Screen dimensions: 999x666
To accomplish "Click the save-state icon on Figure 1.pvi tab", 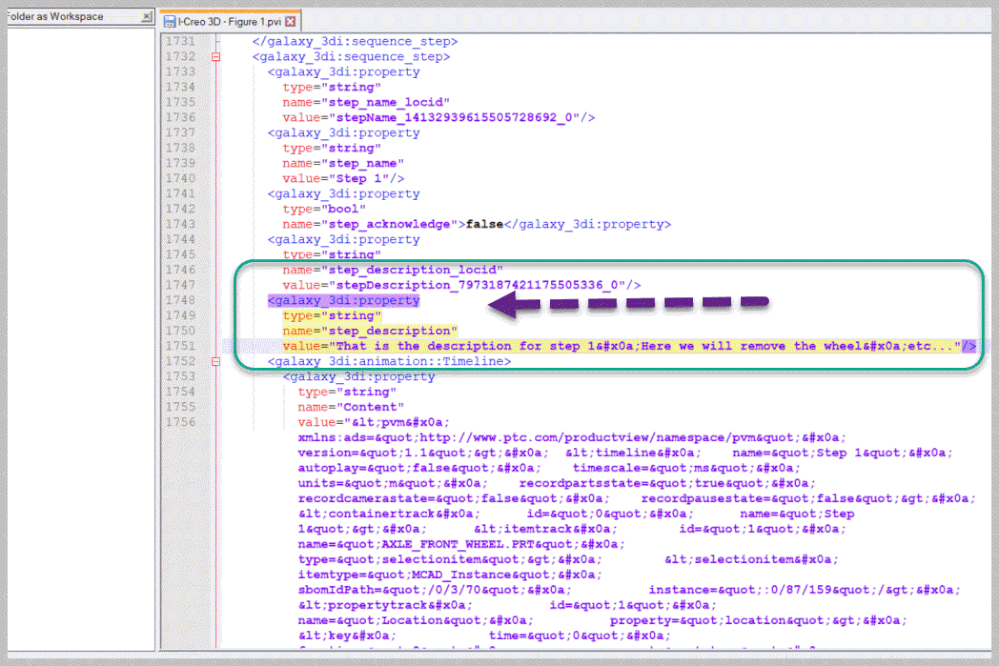I will [x=169, y=21].
